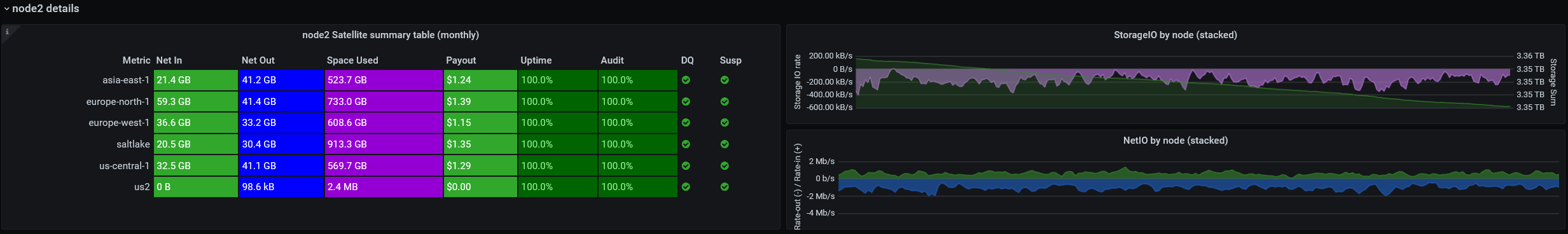This screenshot has width=1568, height=234.
Task: Click the DQ check icon for europe-north-1
Action: tap(686, 102)
